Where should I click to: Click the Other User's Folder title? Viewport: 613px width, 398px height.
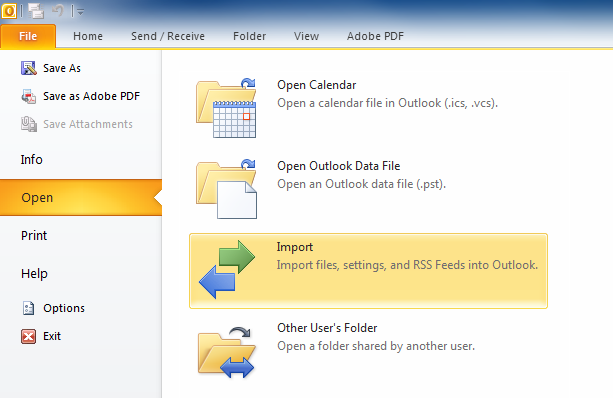click(327, 328)
